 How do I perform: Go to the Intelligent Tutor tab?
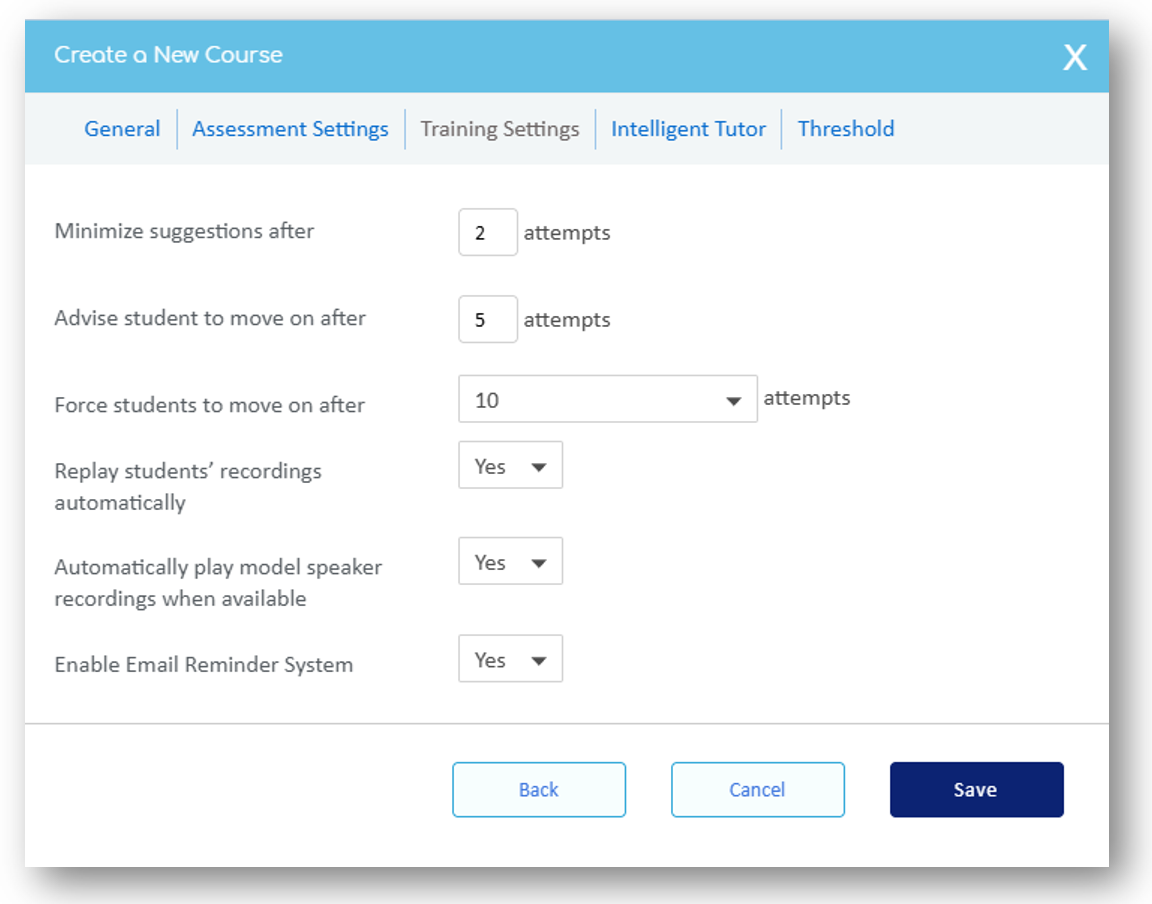point(688,129)
